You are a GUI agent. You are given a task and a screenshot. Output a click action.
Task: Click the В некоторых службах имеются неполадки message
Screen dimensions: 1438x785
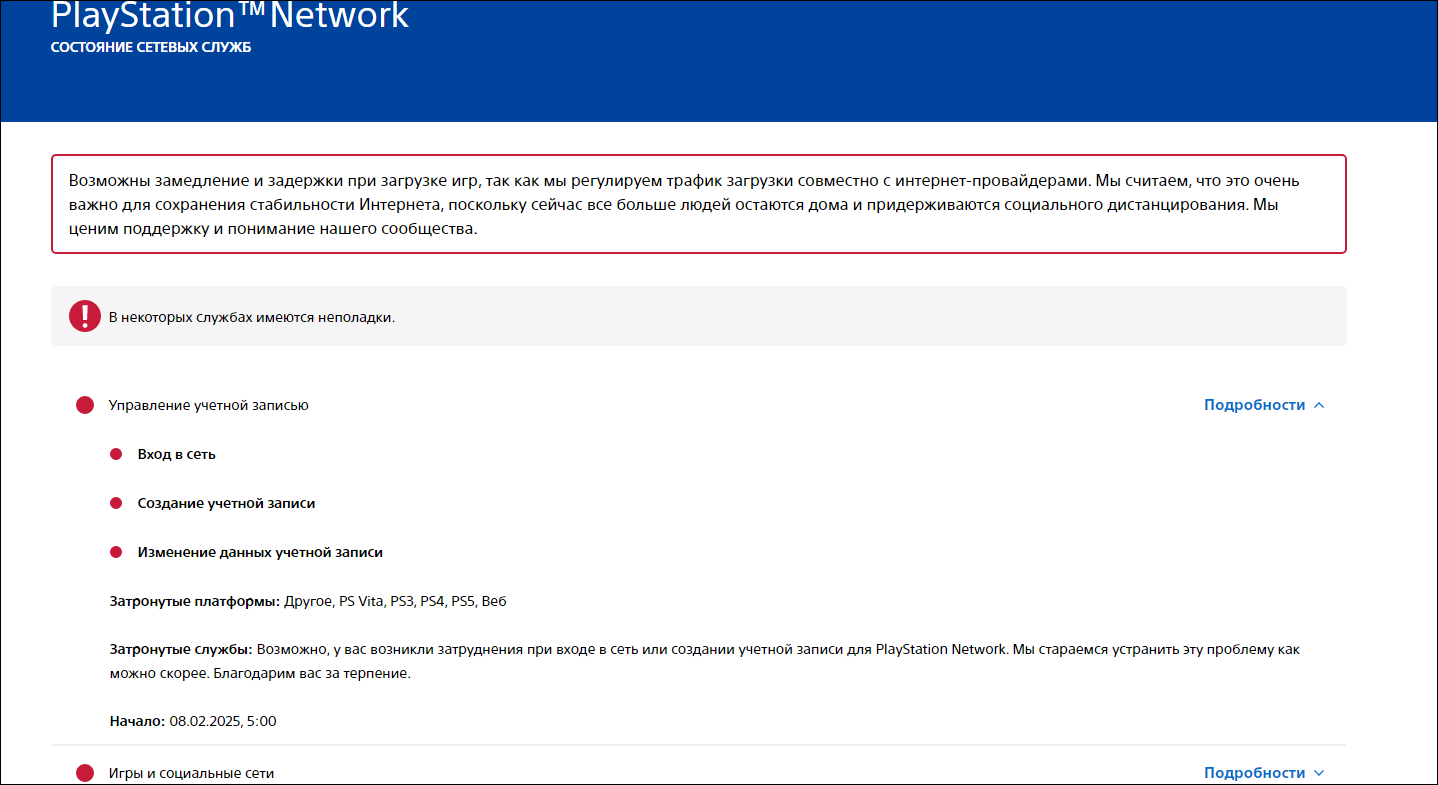pyautogui.click(x=252, y=317)
